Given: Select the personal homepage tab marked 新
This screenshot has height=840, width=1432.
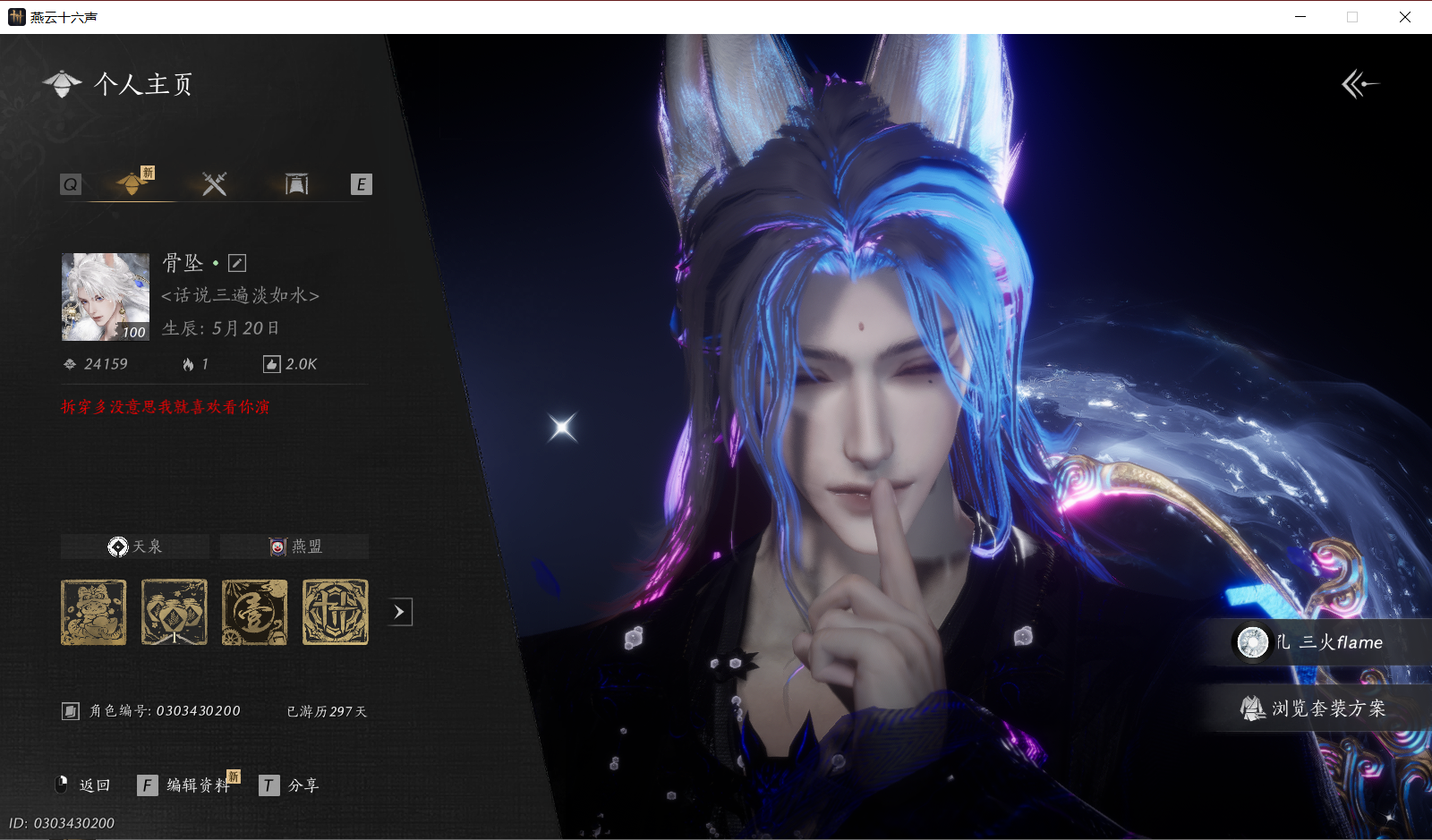Looking at the screenshot, I should pyautogui.click(x=133, y=182).
